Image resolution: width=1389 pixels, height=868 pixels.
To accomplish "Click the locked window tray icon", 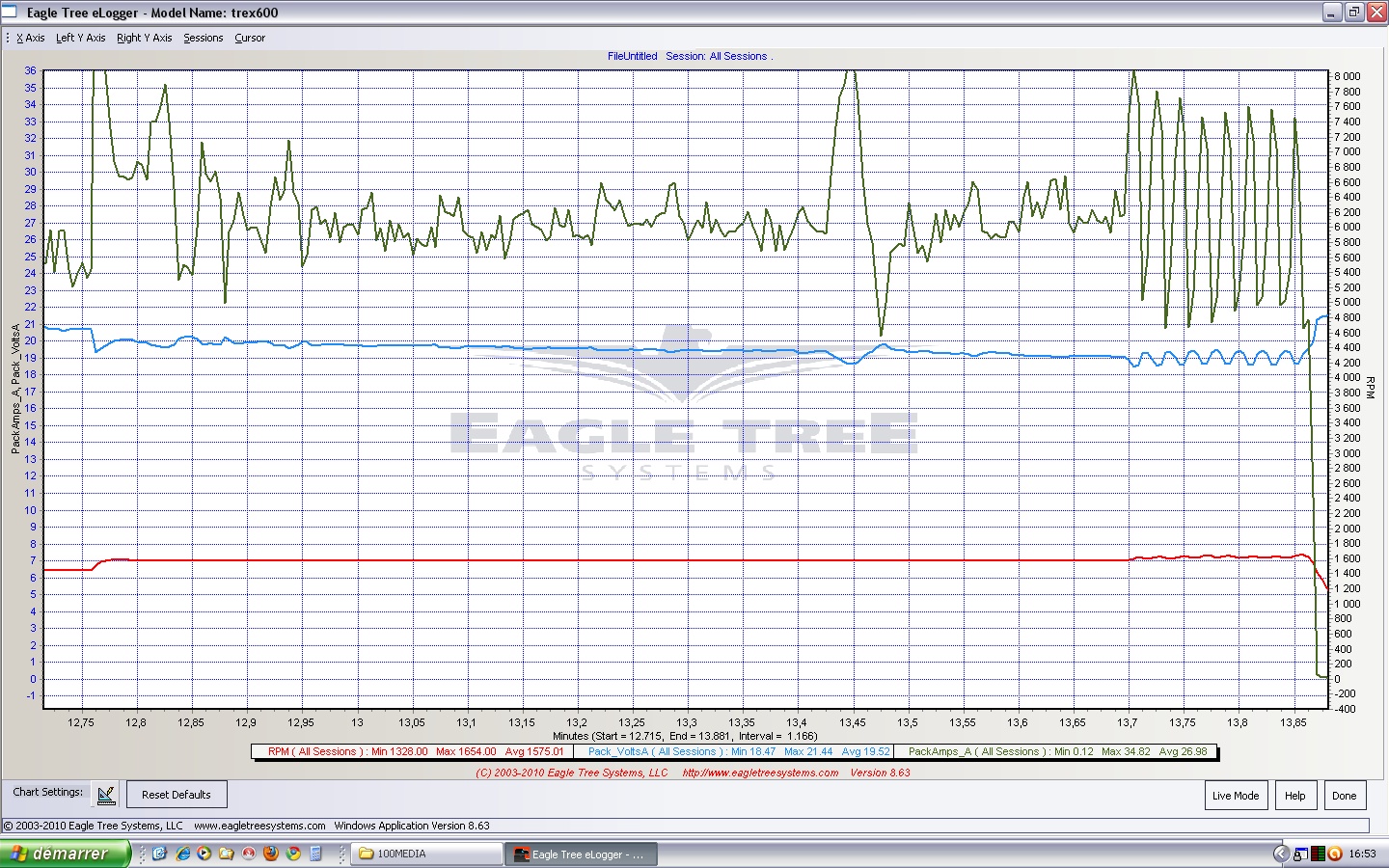I will click(1300, 854).
